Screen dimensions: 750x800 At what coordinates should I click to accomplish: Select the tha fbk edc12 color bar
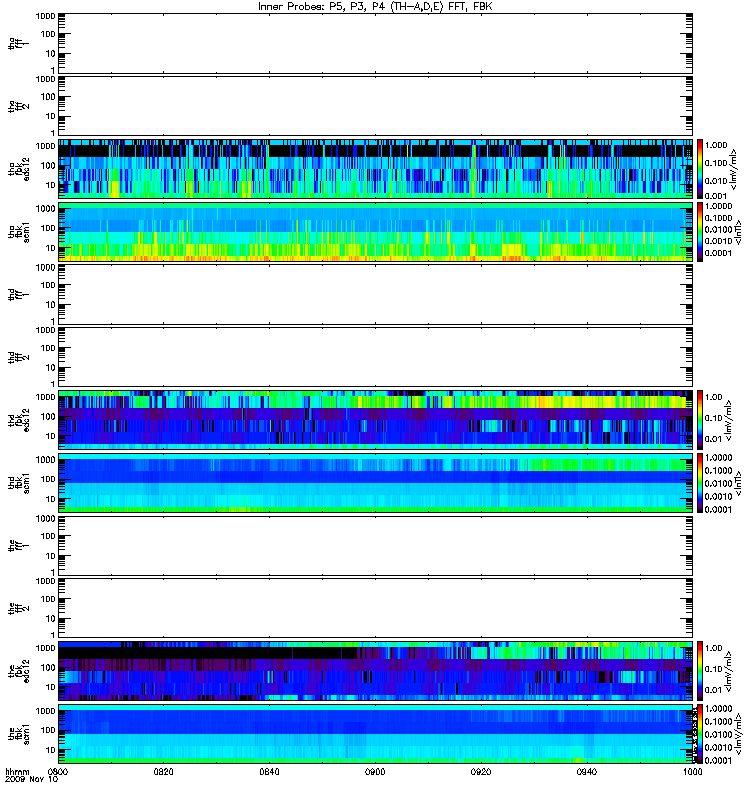(x=701, y=169)
